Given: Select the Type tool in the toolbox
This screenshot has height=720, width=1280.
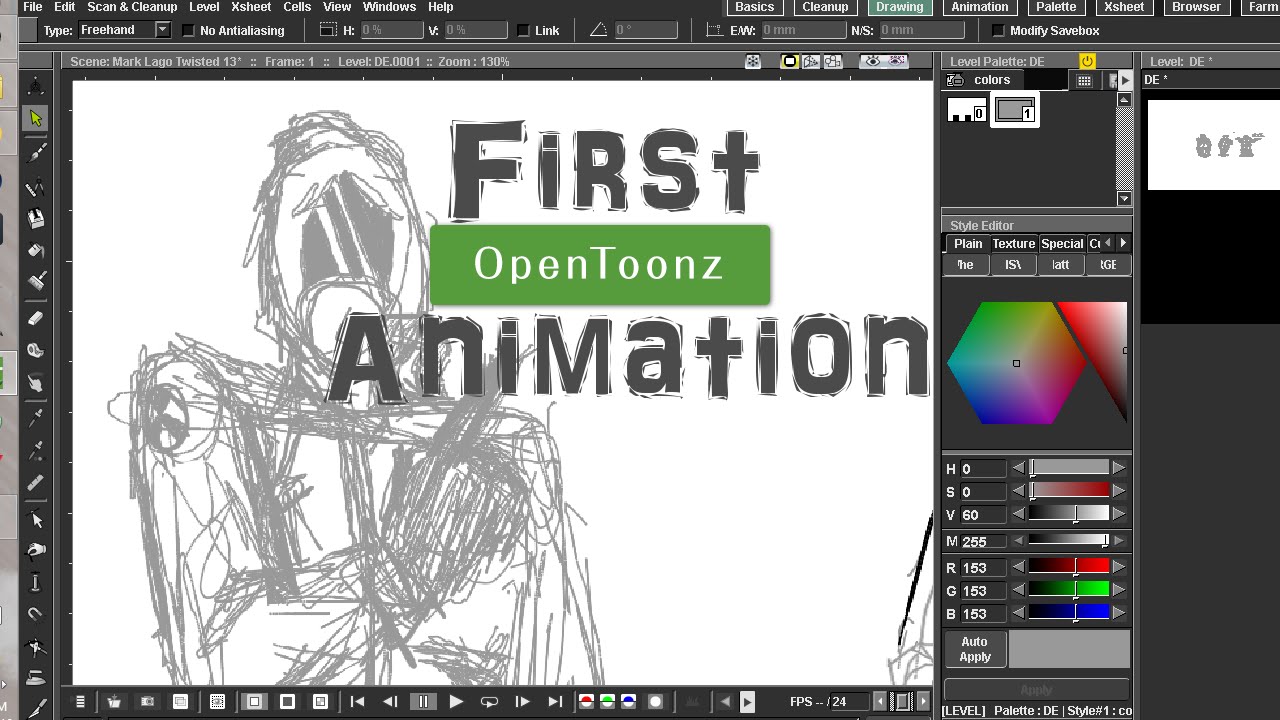Looking at the screenshot, I should tap(36, 218).
